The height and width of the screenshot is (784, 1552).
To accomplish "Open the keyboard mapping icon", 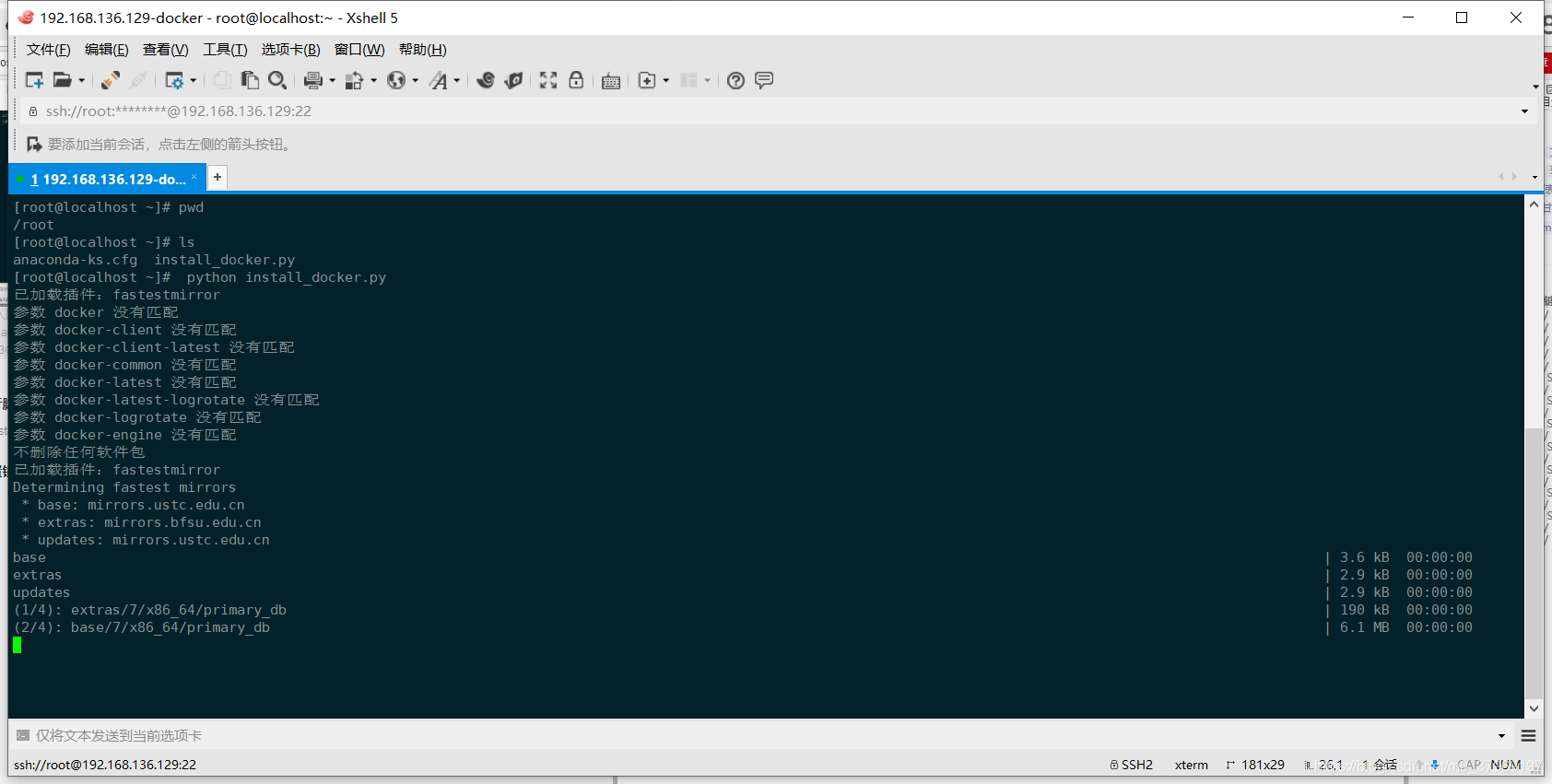I will click(x=610, y=81).
